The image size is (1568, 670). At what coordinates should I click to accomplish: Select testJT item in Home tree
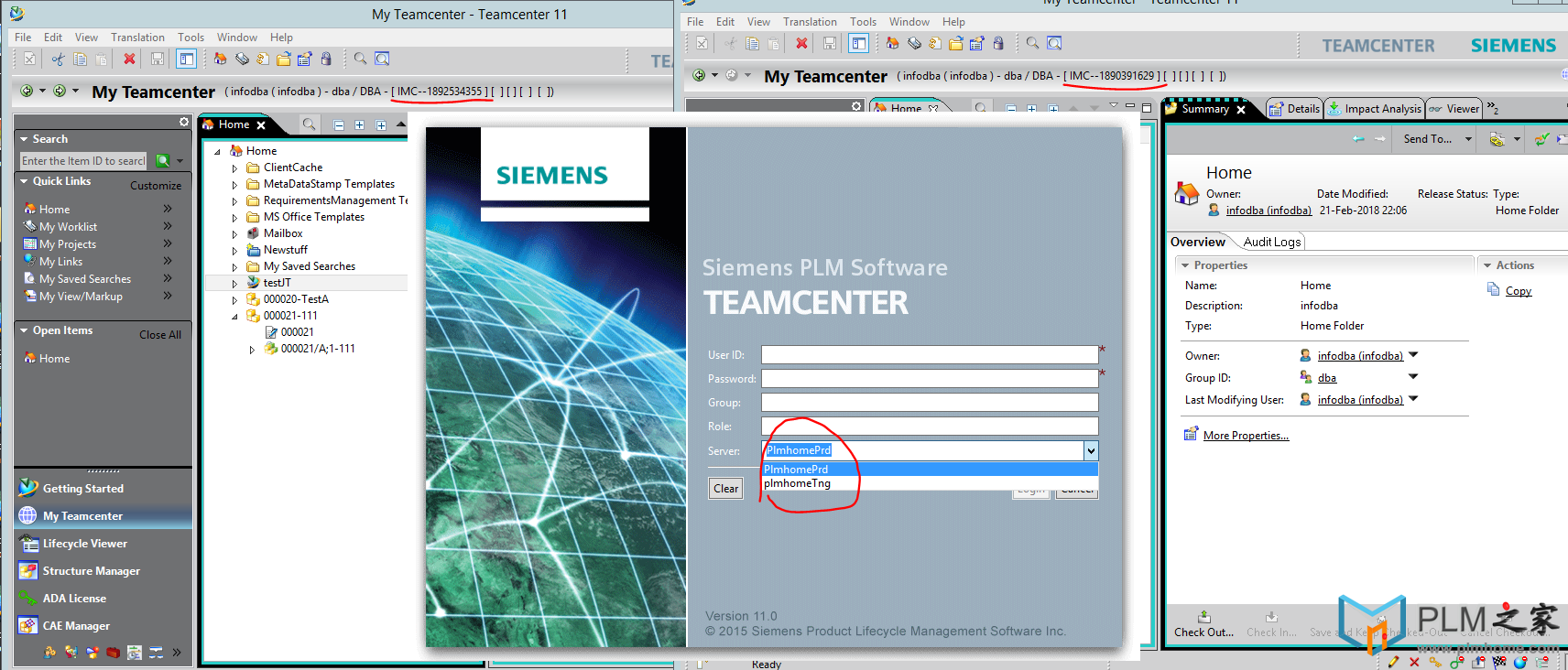click(x=277, y=283)
